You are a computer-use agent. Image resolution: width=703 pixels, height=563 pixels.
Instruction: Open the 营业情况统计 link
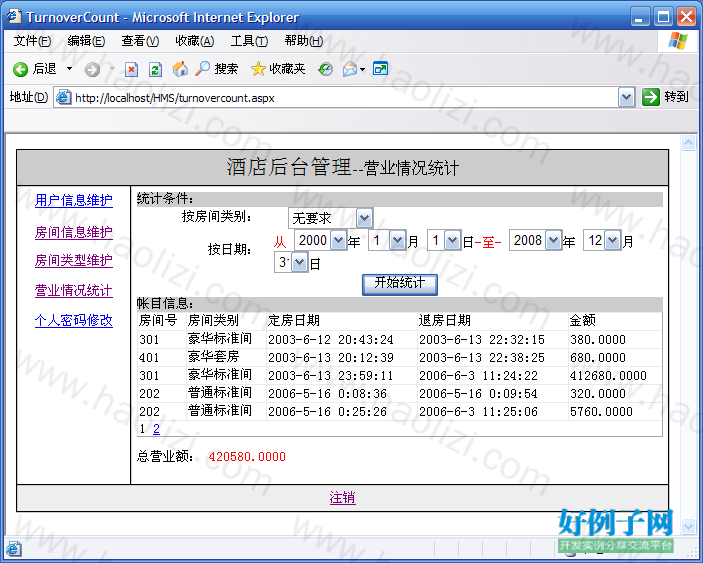point(74,290)
